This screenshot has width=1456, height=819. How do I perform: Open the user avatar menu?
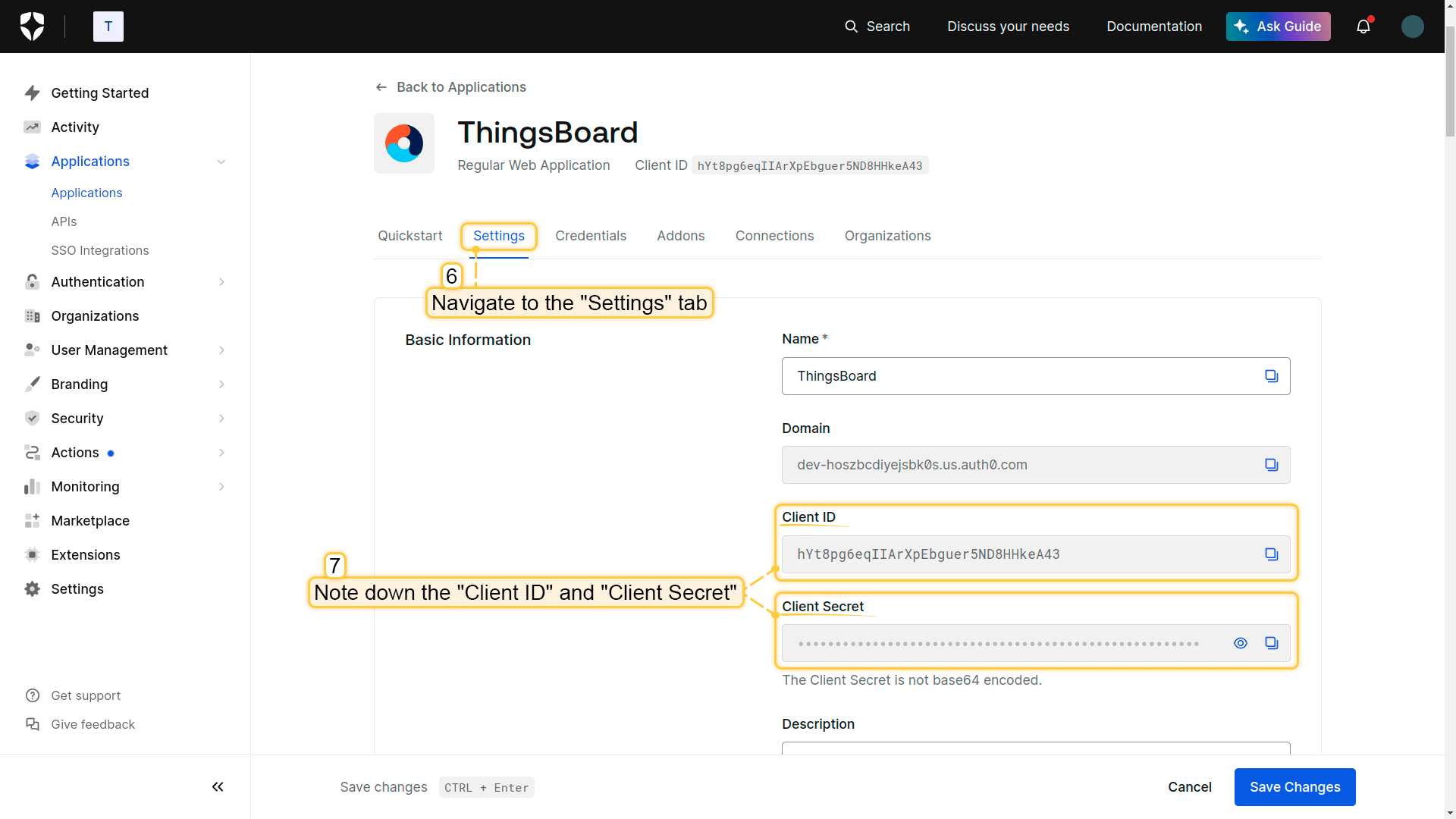1412,27
